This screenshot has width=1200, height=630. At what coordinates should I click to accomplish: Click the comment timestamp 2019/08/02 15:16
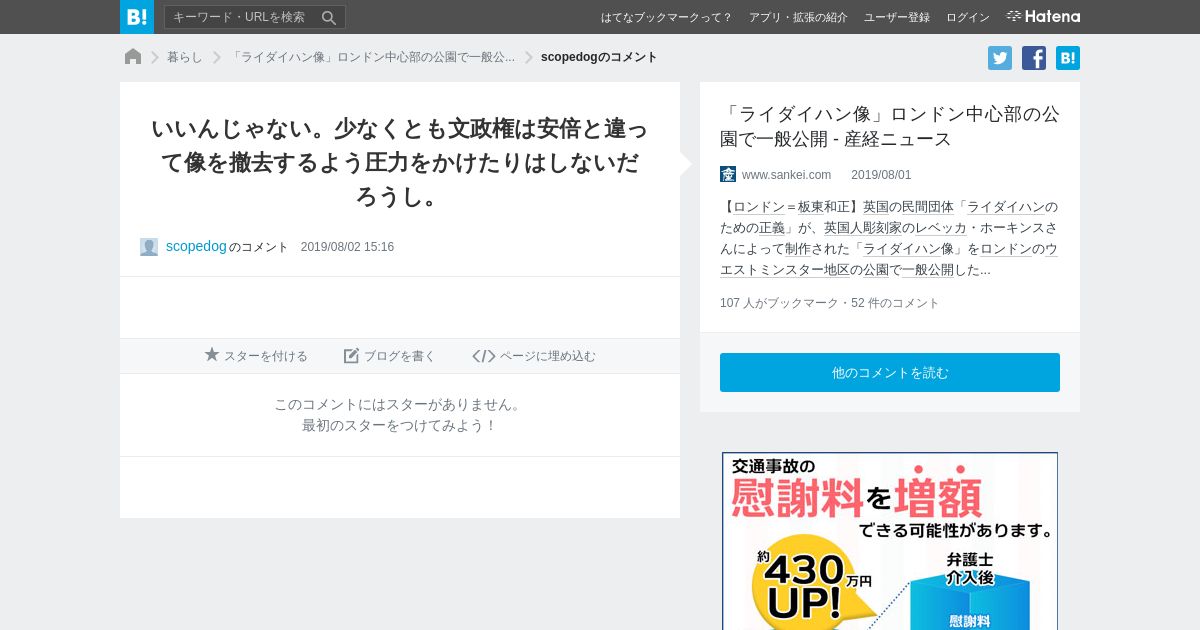click(x=347, y=247)
